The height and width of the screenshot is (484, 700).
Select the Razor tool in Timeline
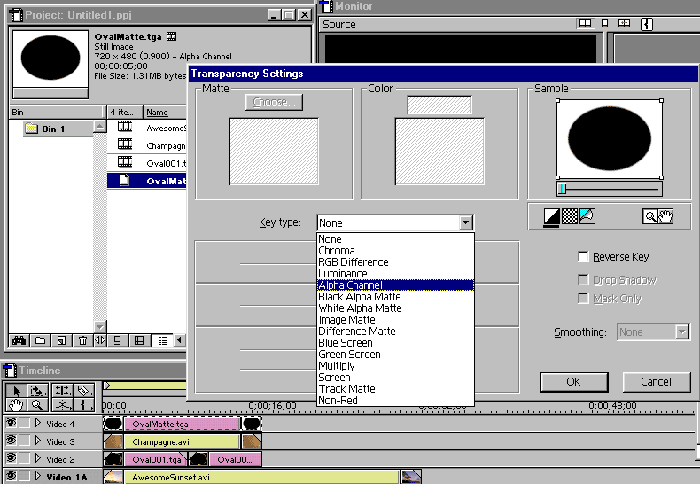click(83, 391)
